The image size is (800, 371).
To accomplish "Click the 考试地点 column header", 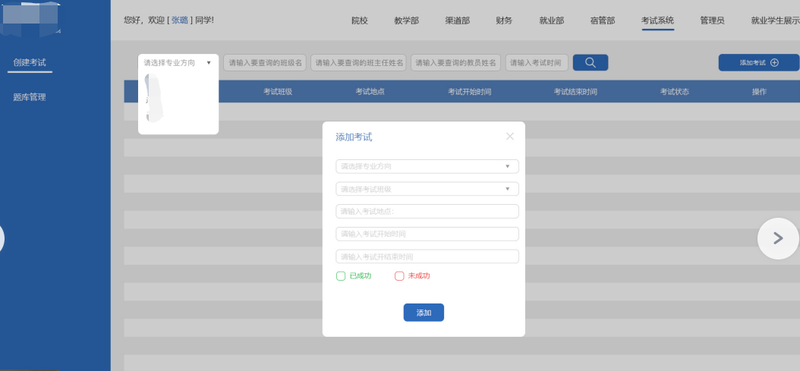I will (x=370, y=92).
